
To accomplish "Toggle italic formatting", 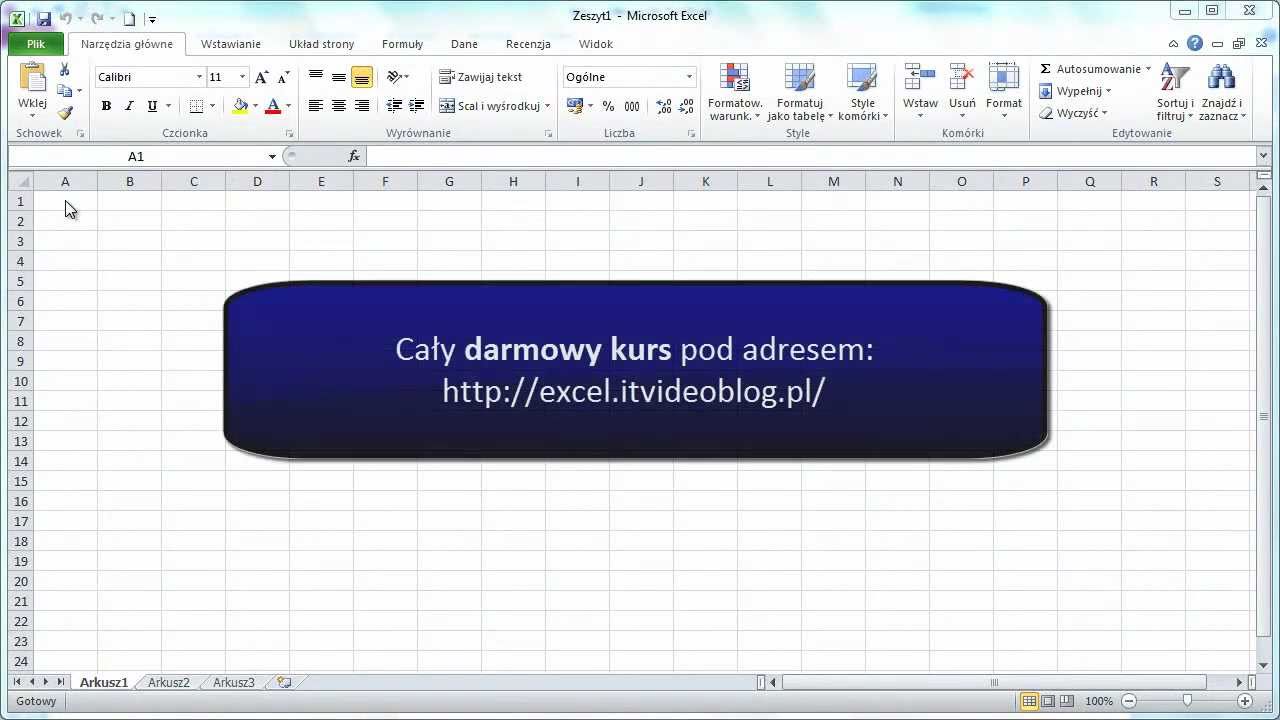I will [x=129, y=106].
